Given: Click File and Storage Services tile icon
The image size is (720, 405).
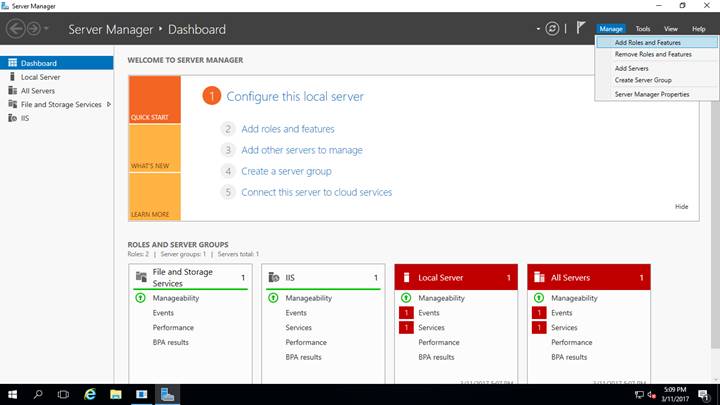Looking at the screenshot, I should coord(141,276).
